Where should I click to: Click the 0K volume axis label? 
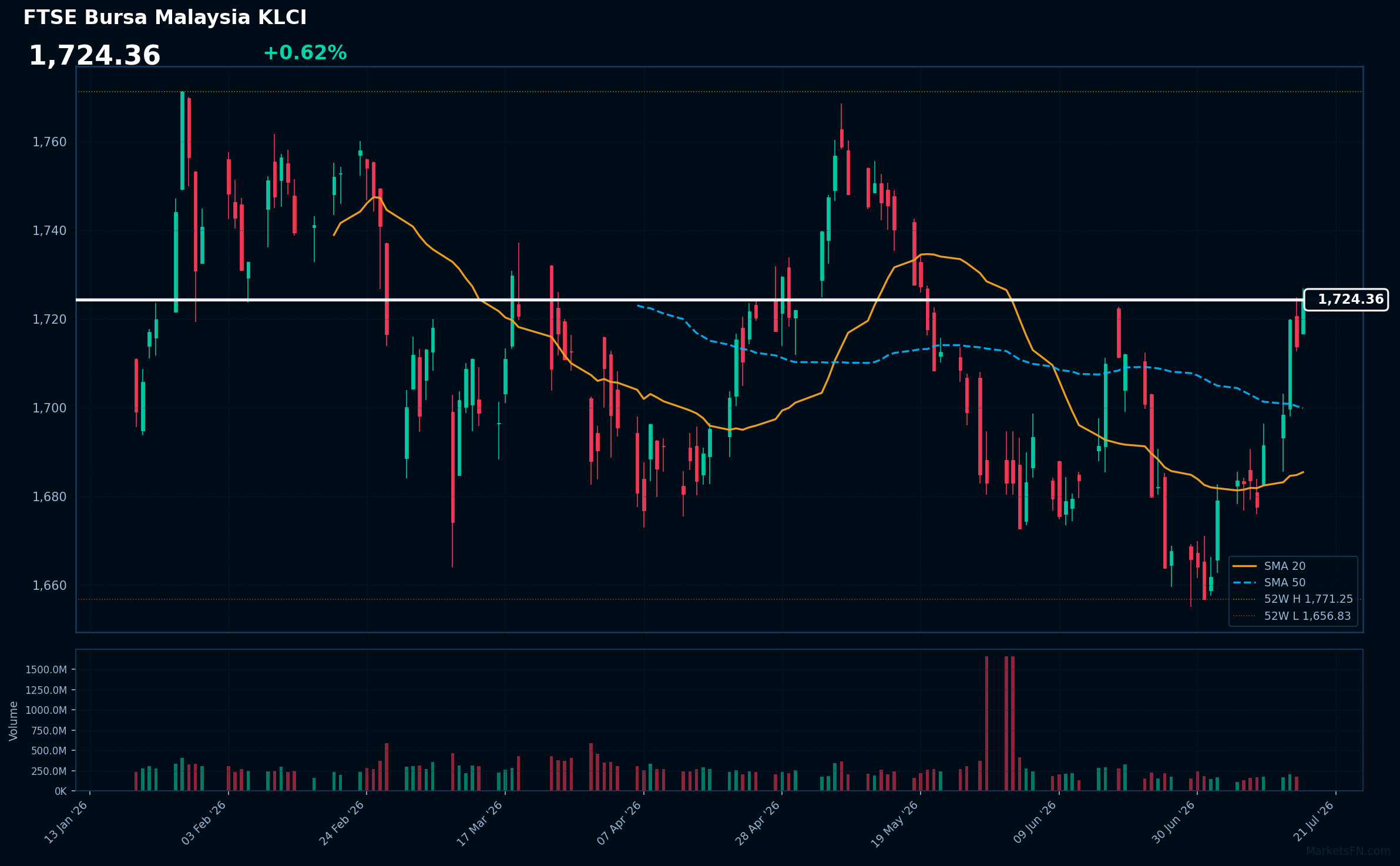point(61,791)
